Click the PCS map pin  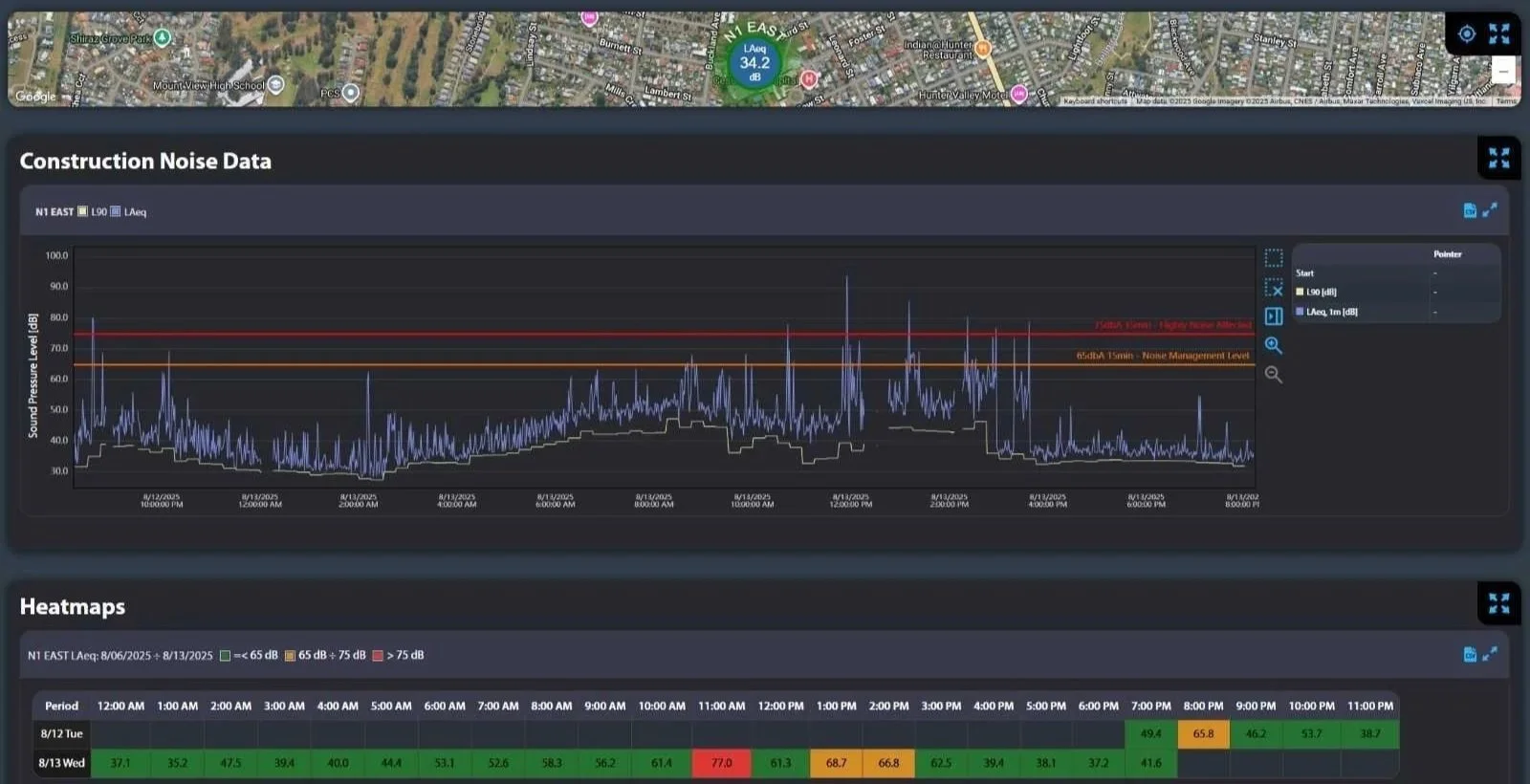(x=350, y=93)
